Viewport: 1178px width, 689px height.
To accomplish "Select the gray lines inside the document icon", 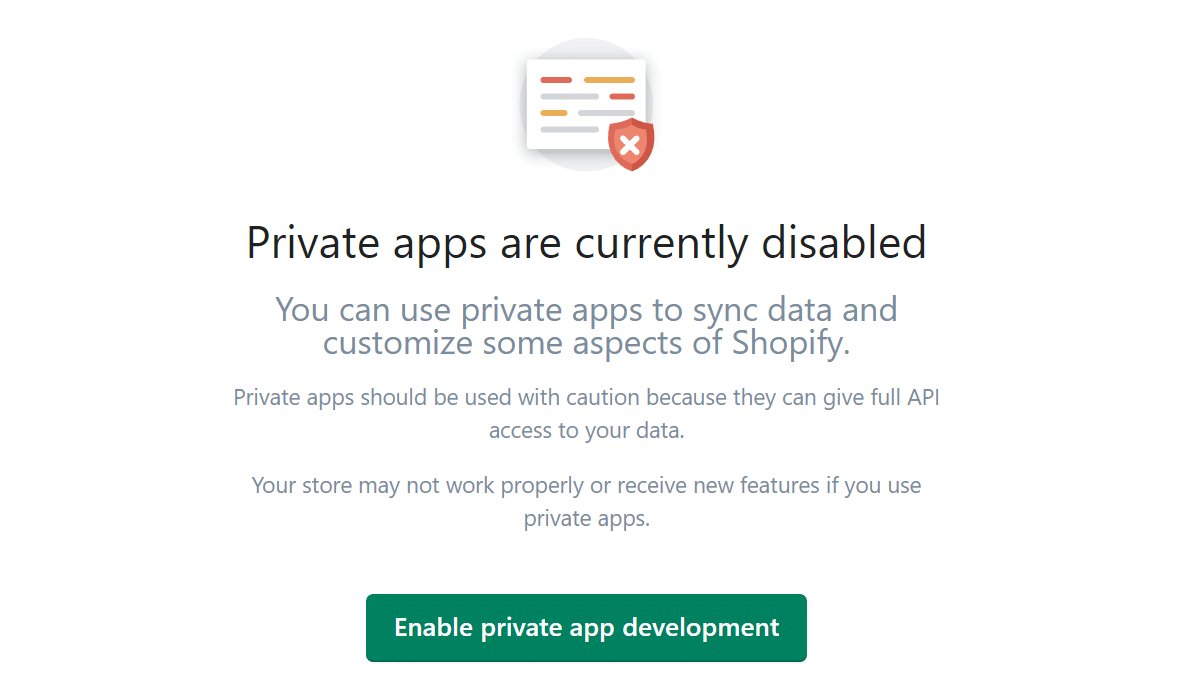I will [570, 95].
